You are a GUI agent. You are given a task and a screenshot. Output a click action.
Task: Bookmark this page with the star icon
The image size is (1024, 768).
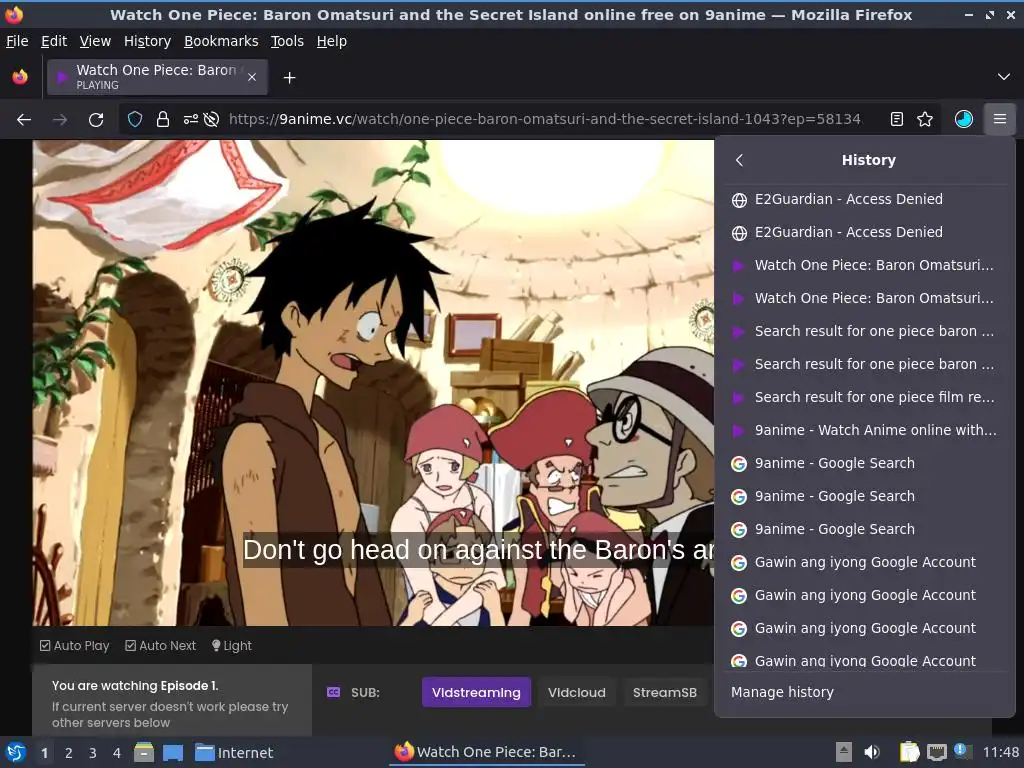[x=925, y=119]
